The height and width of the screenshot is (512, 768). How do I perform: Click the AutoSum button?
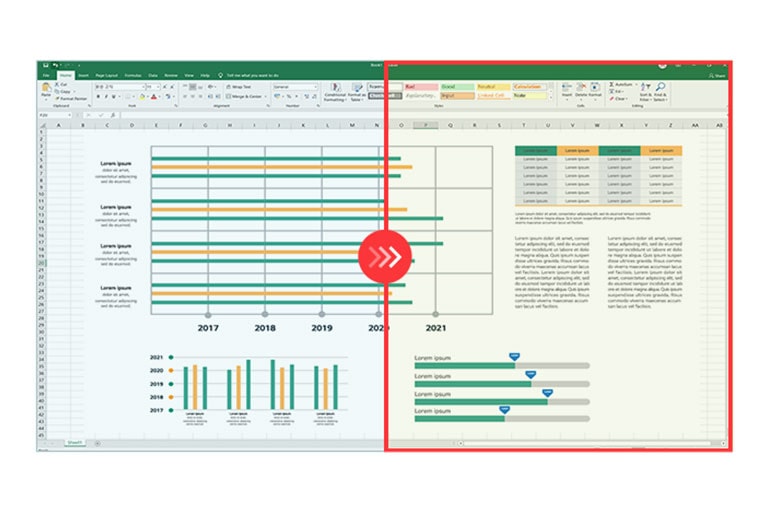[621, 85]
